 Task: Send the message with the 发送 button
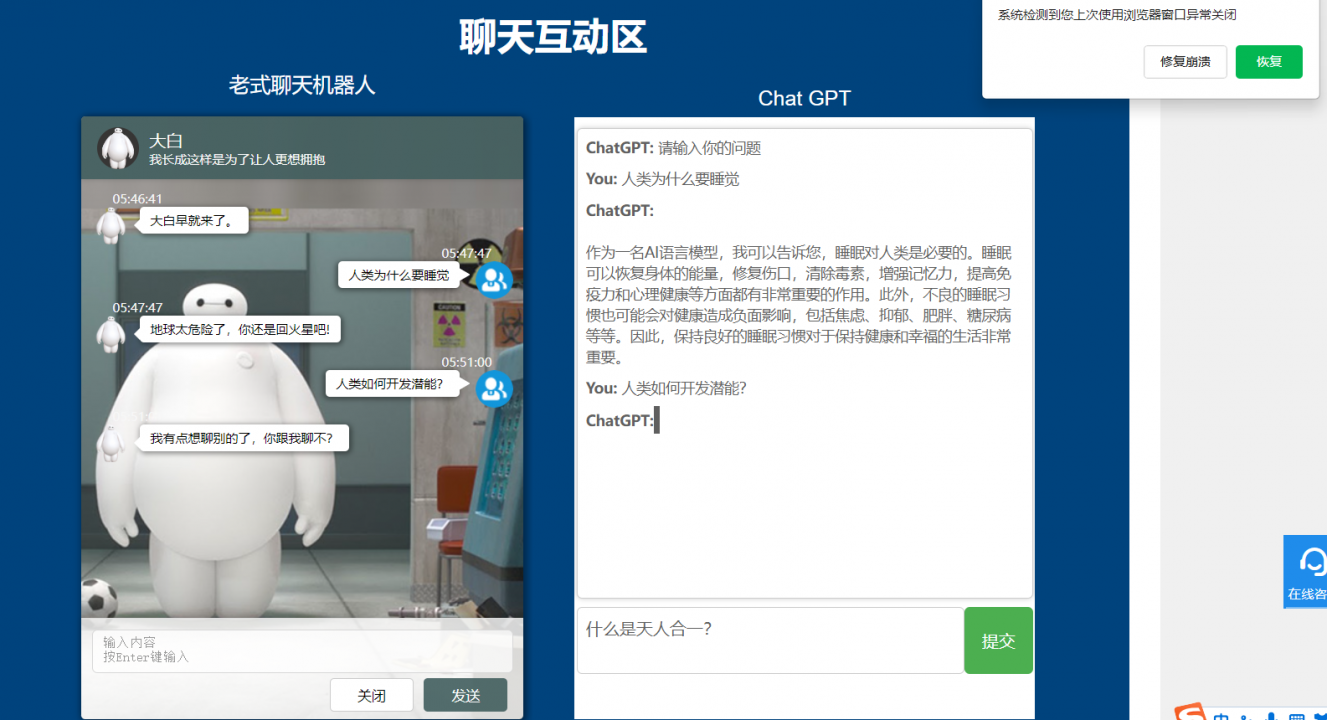point(465,695)
